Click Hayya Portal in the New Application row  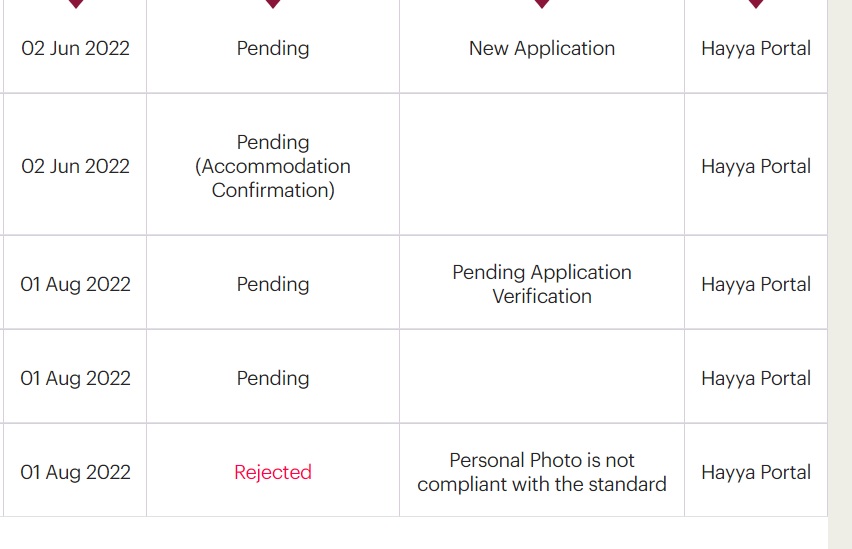756,48
